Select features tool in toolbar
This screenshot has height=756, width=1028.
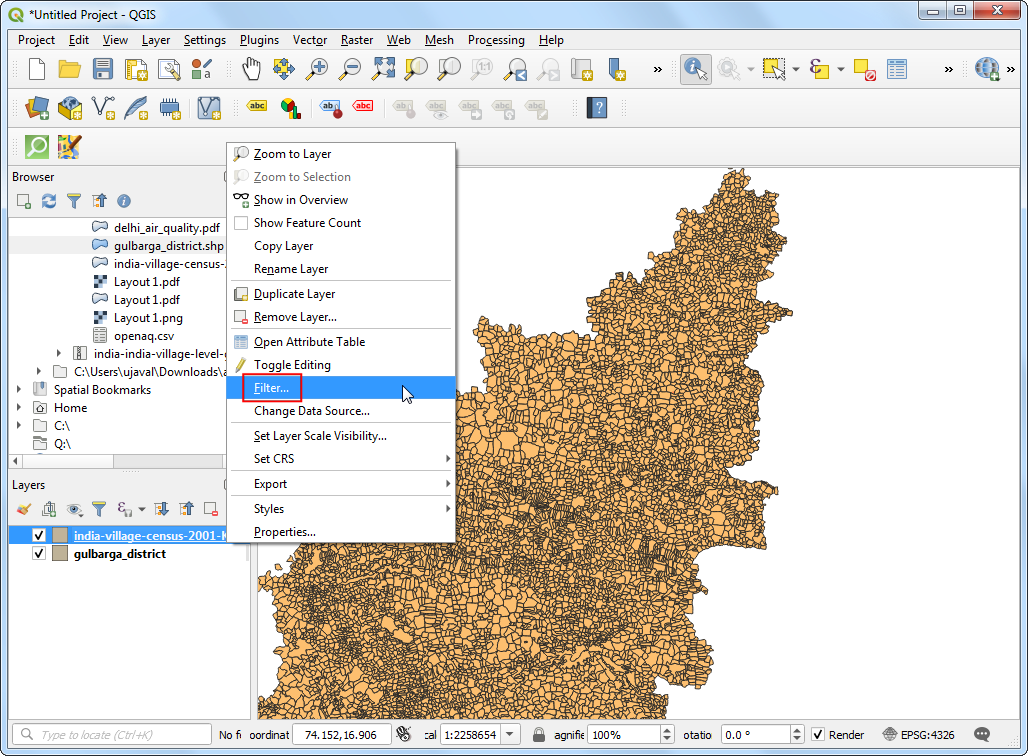pos(774,69)
